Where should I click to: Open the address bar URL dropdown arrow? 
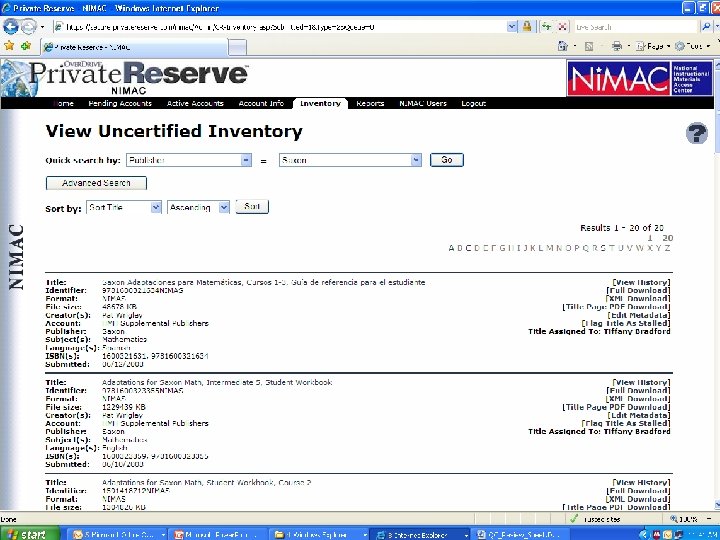(512, 27)
